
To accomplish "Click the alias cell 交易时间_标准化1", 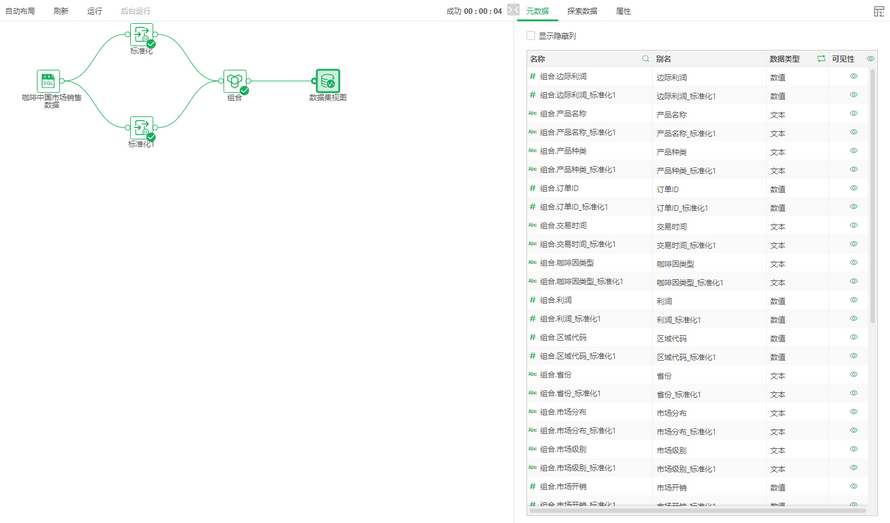I will [x=710, y=245].
